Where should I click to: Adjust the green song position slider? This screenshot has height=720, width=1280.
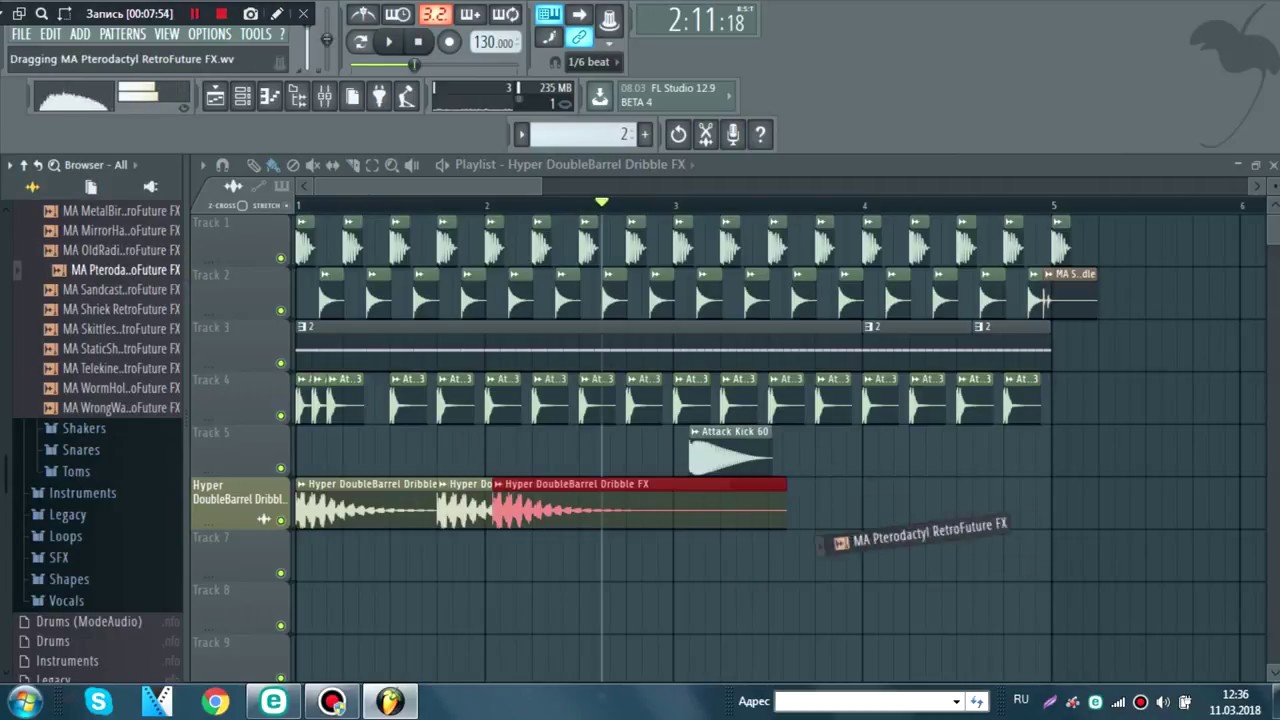[413, 65]
